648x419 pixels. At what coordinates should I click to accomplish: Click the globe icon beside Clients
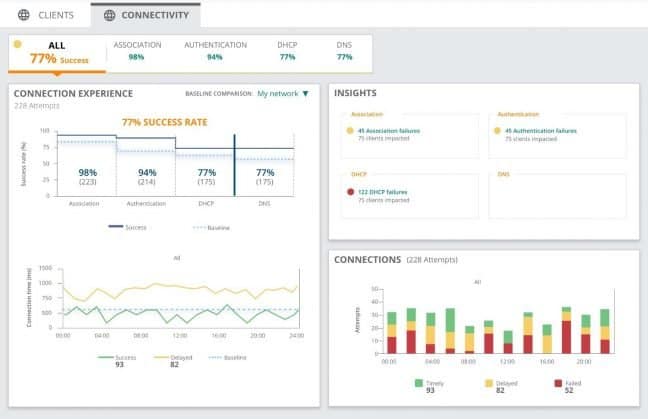tap(24, 15)
